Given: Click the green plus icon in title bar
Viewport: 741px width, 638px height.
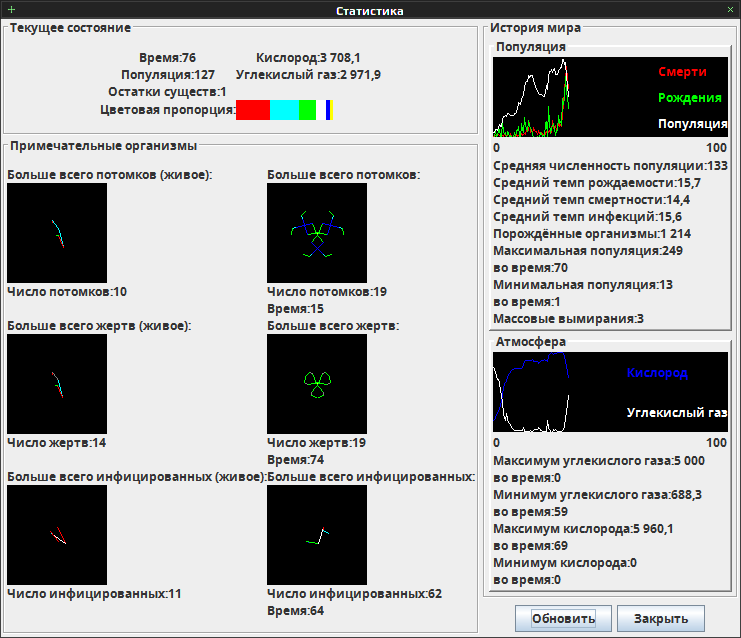Looking at the screenshot, I should click(x=11, y=9).
